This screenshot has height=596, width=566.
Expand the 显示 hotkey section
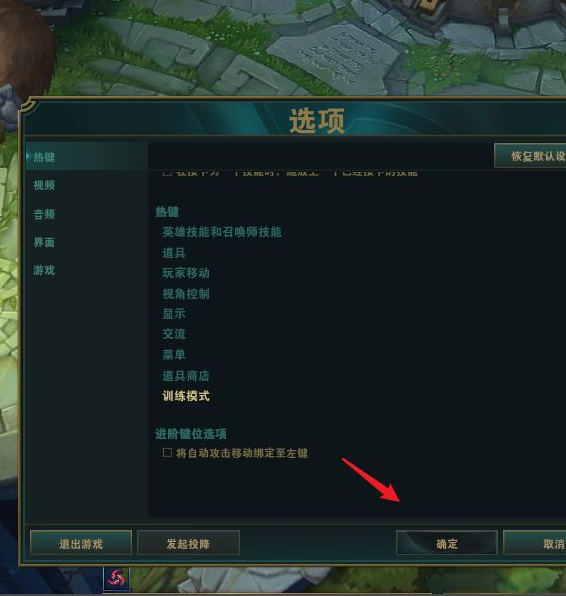pyautogui.click(x=174, y=314)
